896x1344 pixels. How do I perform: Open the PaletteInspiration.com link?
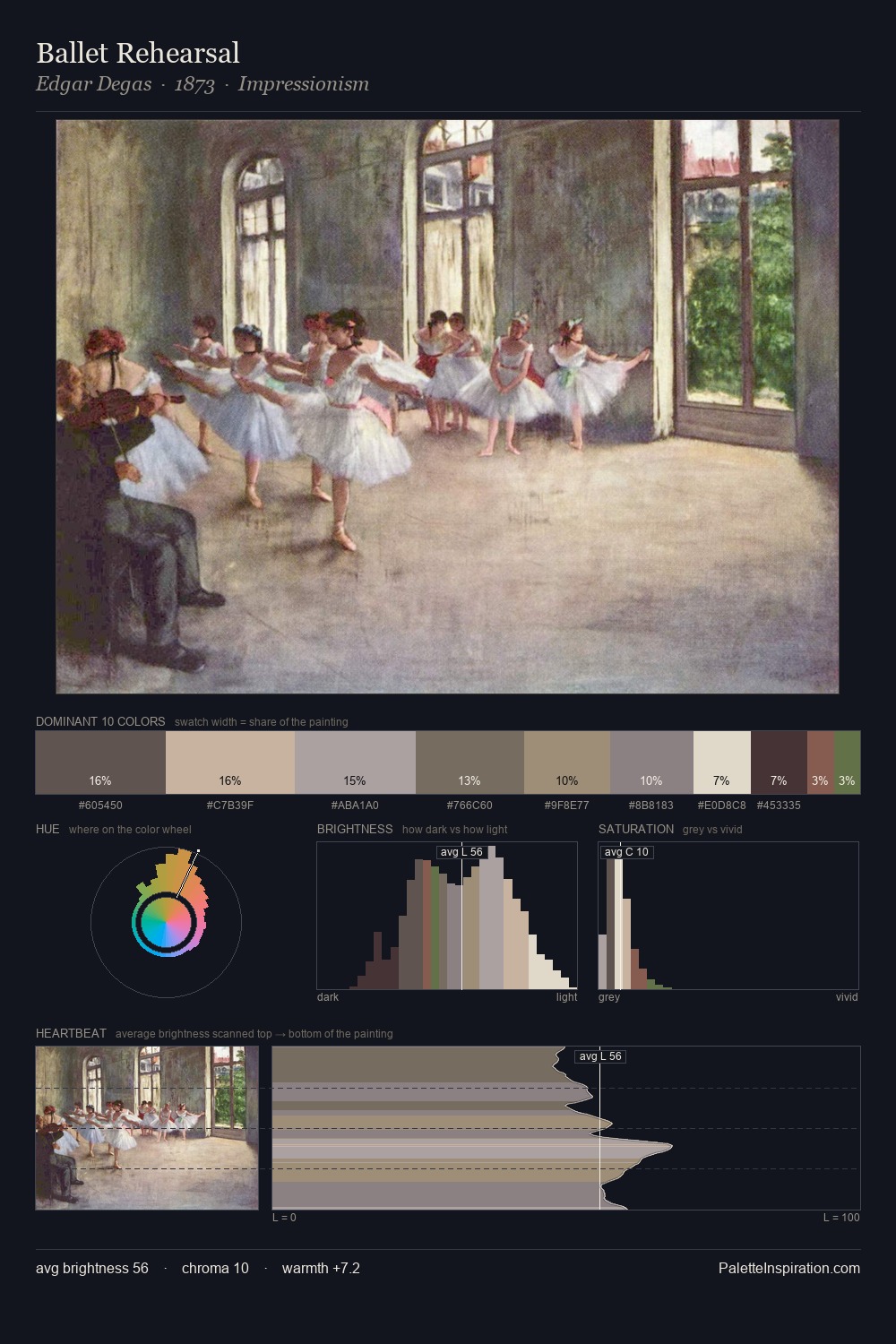pyautogui.click(x=789, y=1268)
